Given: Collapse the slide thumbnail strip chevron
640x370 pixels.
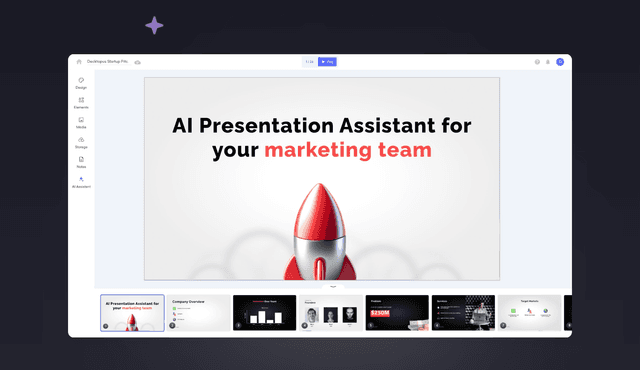Looking at the screenshot, I should click(333, 287).
